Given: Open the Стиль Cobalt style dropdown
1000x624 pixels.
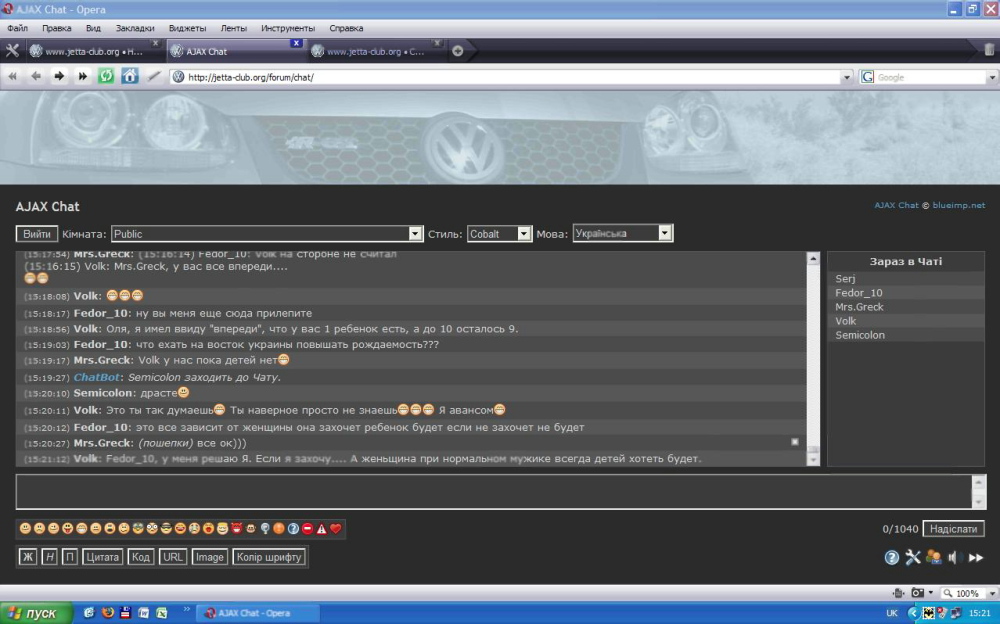Looking at the screenshot, I should pyautogui.click(x=499, y=234).
